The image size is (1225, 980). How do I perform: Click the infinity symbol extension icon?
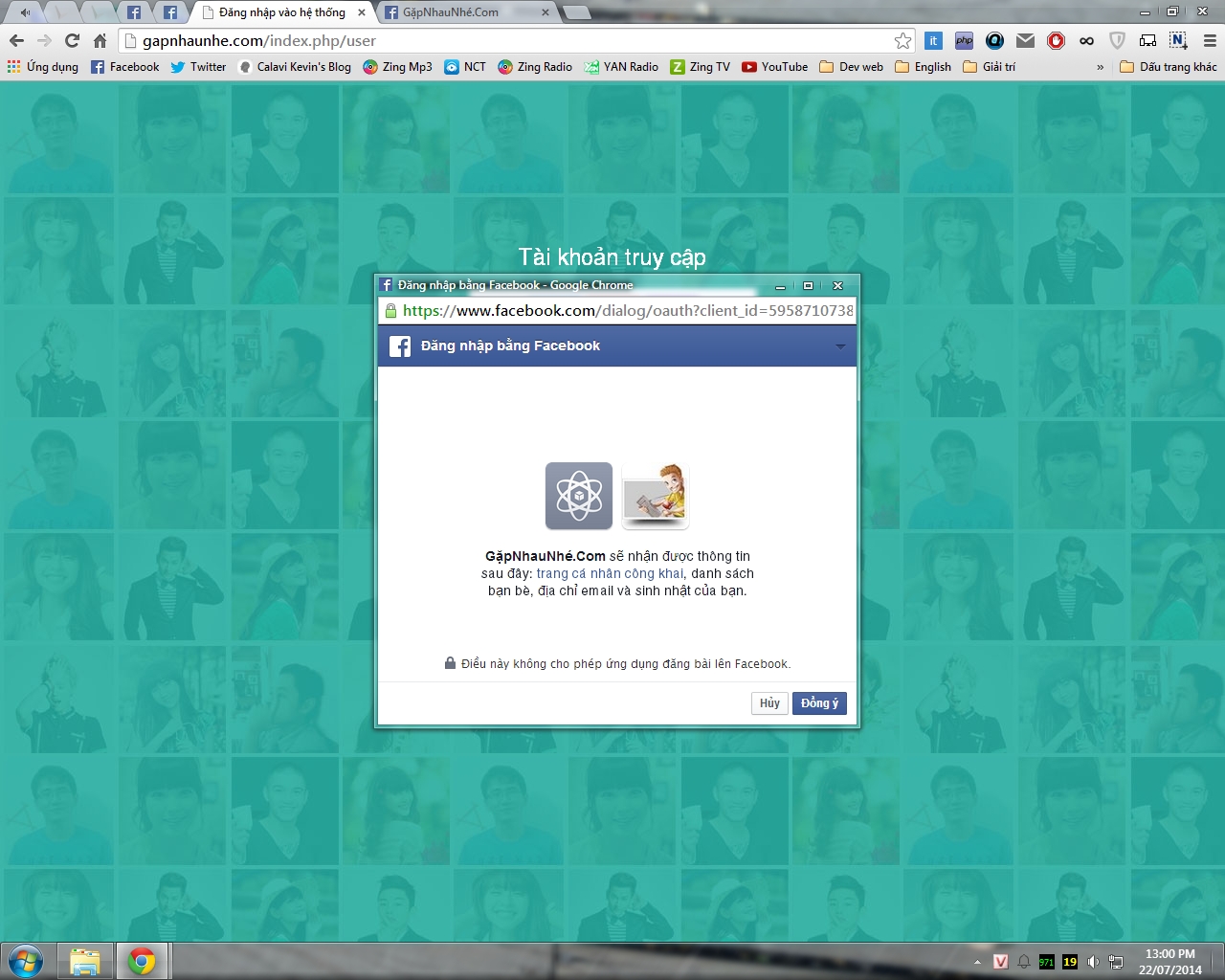[x=1086, y=40]
